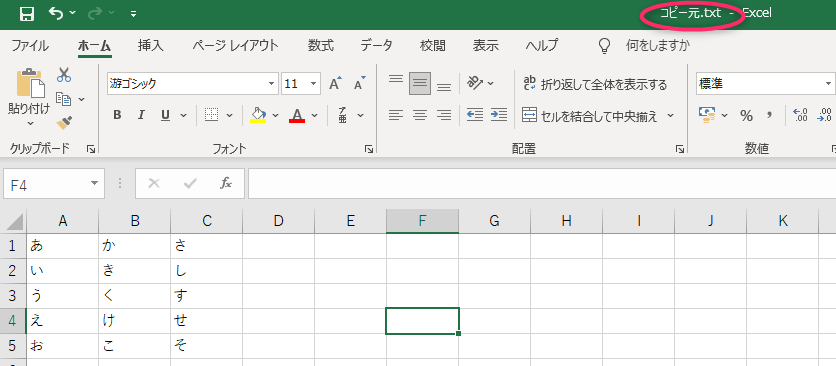Open the 配置 dialog launcher

(x=679, y=149)
